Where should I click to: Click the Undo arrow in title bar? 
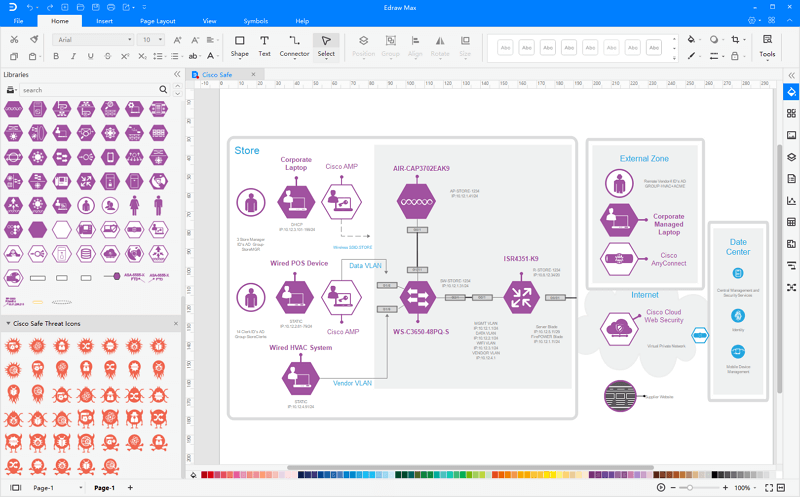30,7
